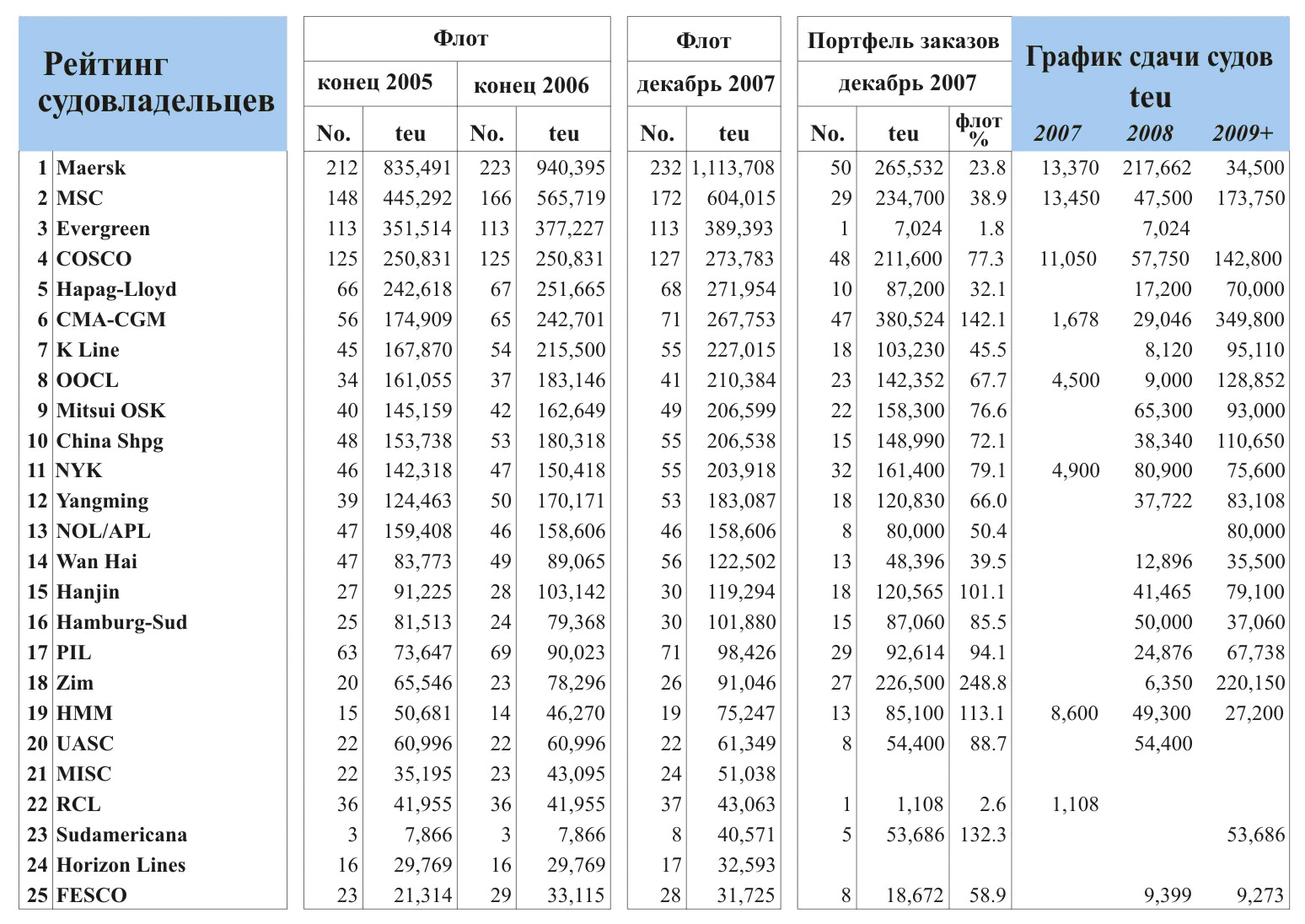Select the Maersk company name
Viewport: 1305px width, 924px height.
91,168
